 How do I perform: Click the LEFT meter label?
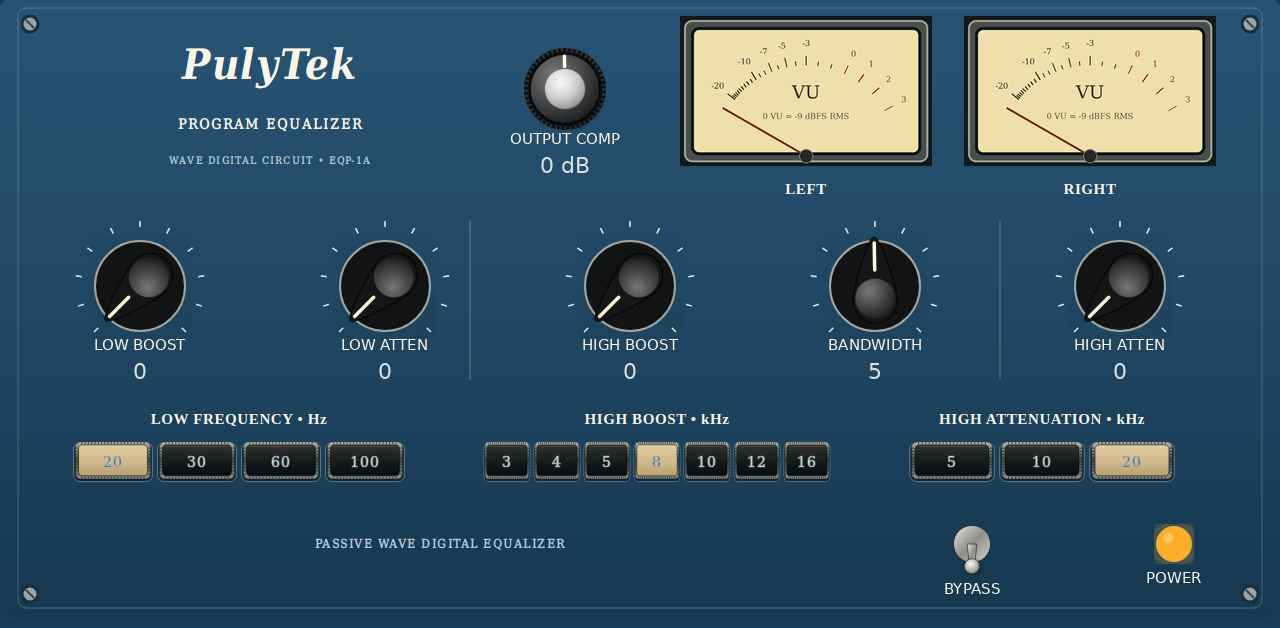(806, 189)
